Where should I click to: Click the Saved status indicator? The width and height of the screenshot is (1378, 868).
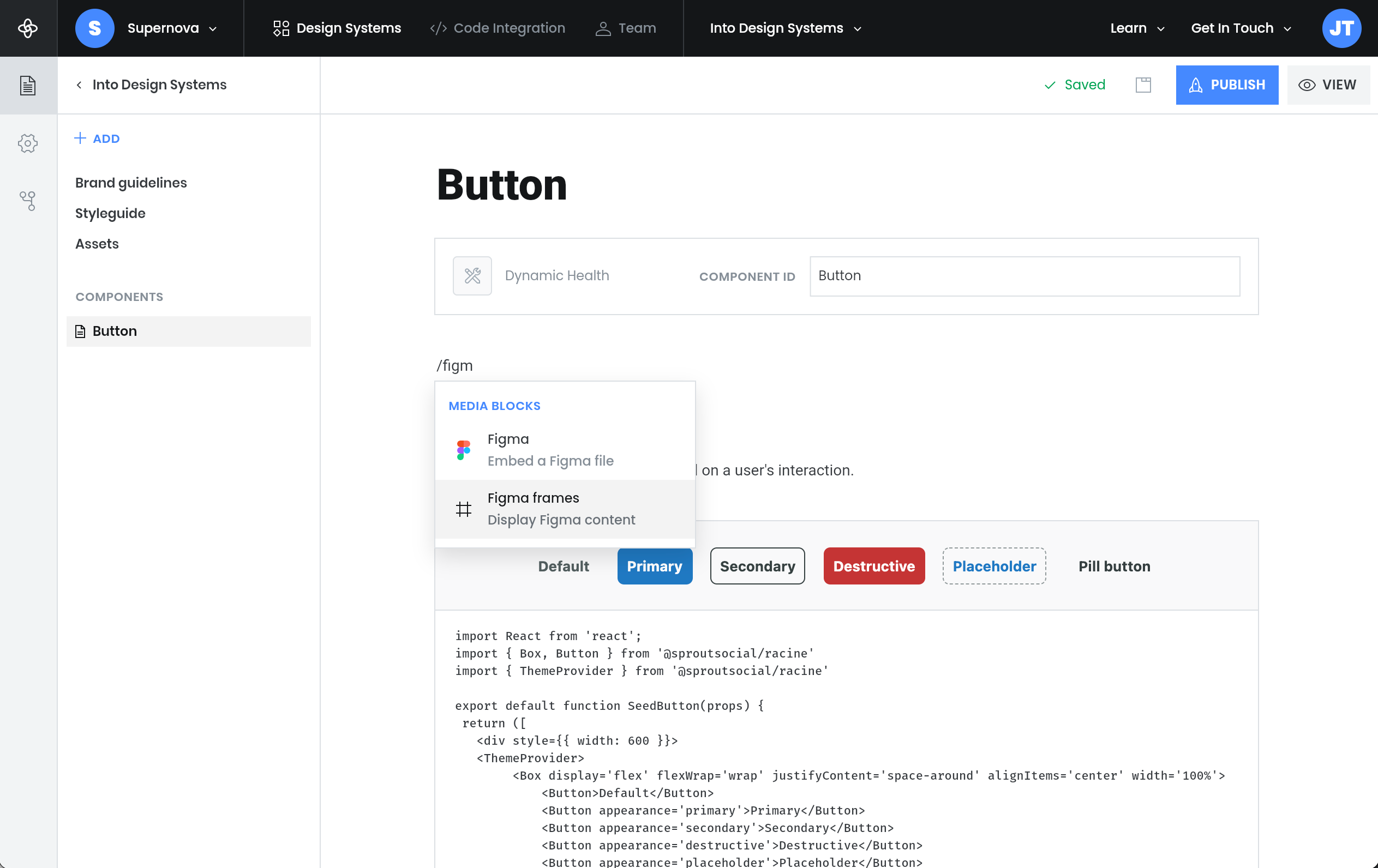tap(1075, 85)
